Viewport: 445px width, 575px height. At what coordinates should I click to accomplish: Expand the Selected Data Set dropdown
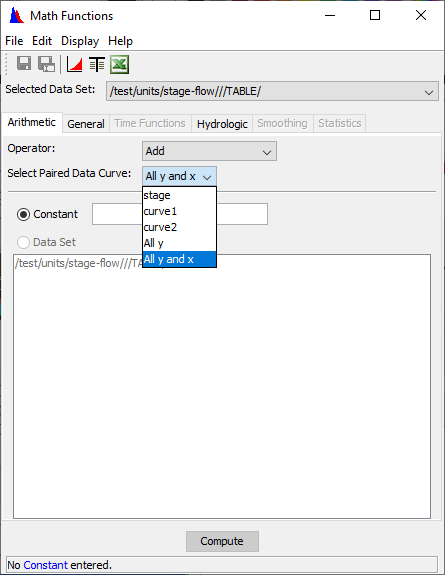pyautogui.click(x=272, y=91)
